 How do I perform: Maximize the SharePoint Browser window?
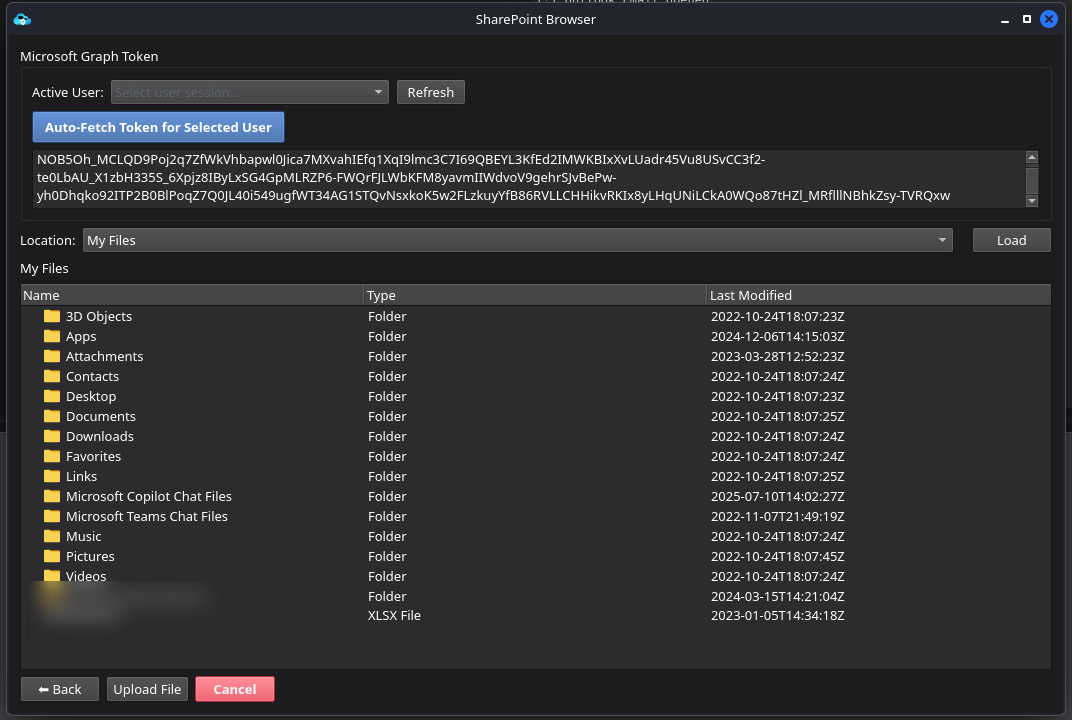1026,19
